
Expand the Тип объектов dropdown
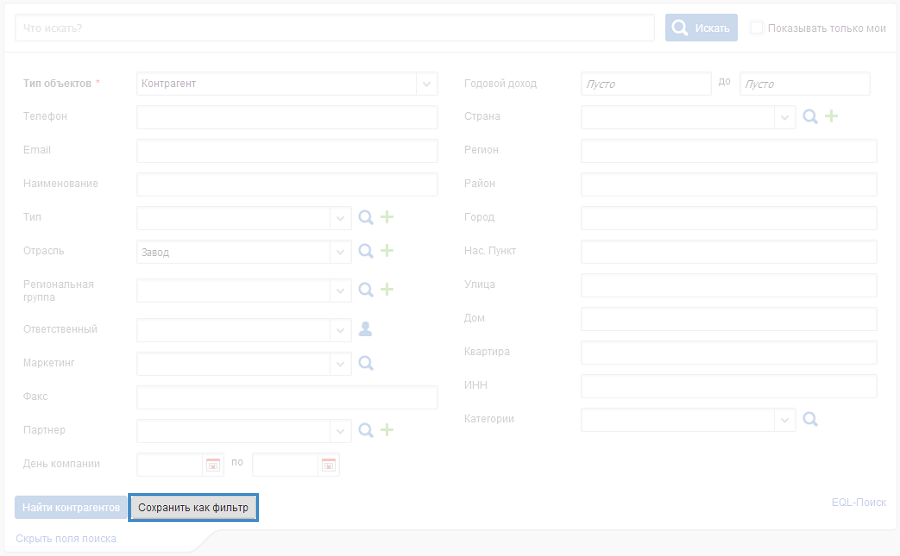pos(427,84)
